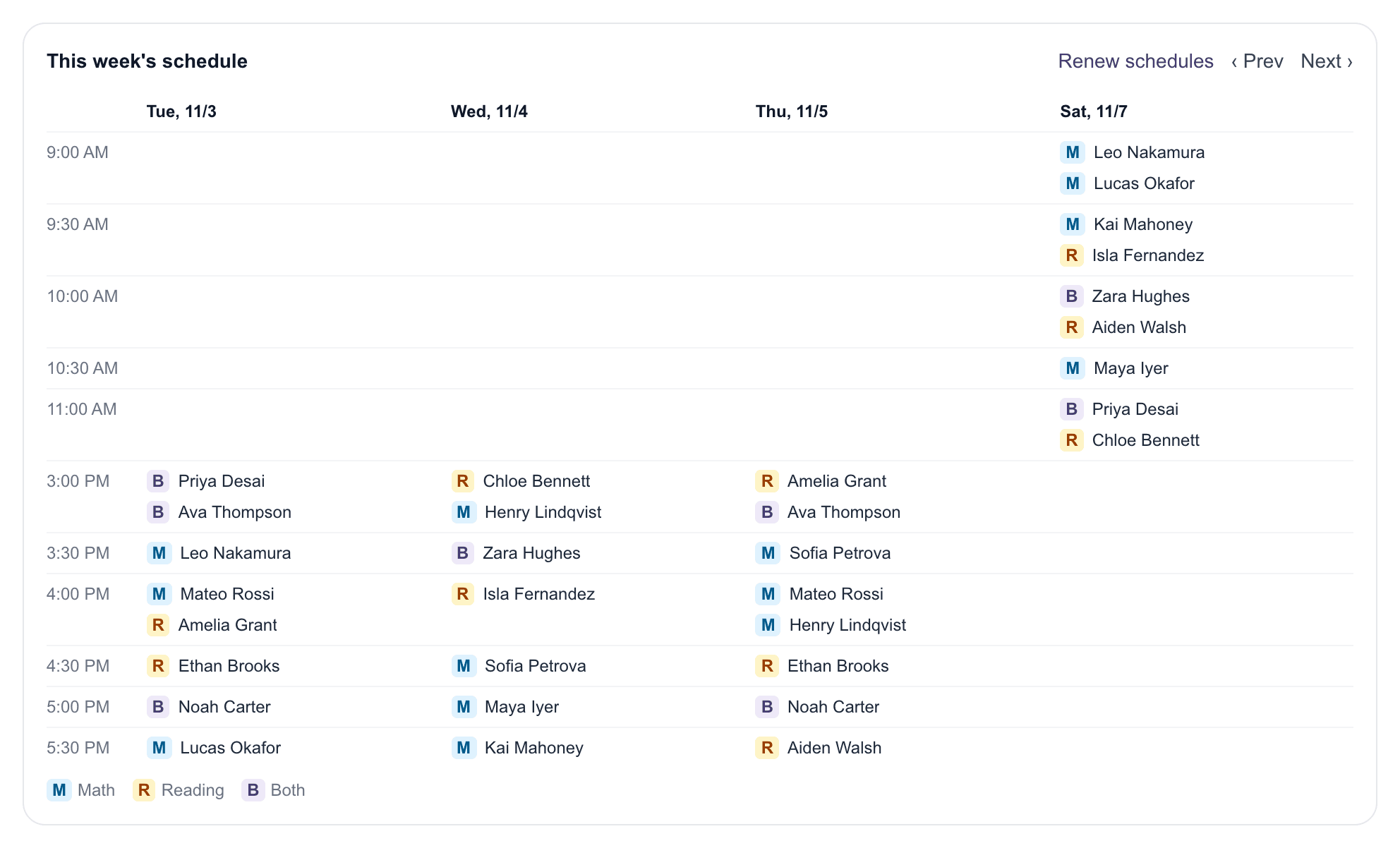Click Both badge beside Priya Desai on Saturday
The height and width of the screenshot is (848, 1400).
pos(1072,409)
